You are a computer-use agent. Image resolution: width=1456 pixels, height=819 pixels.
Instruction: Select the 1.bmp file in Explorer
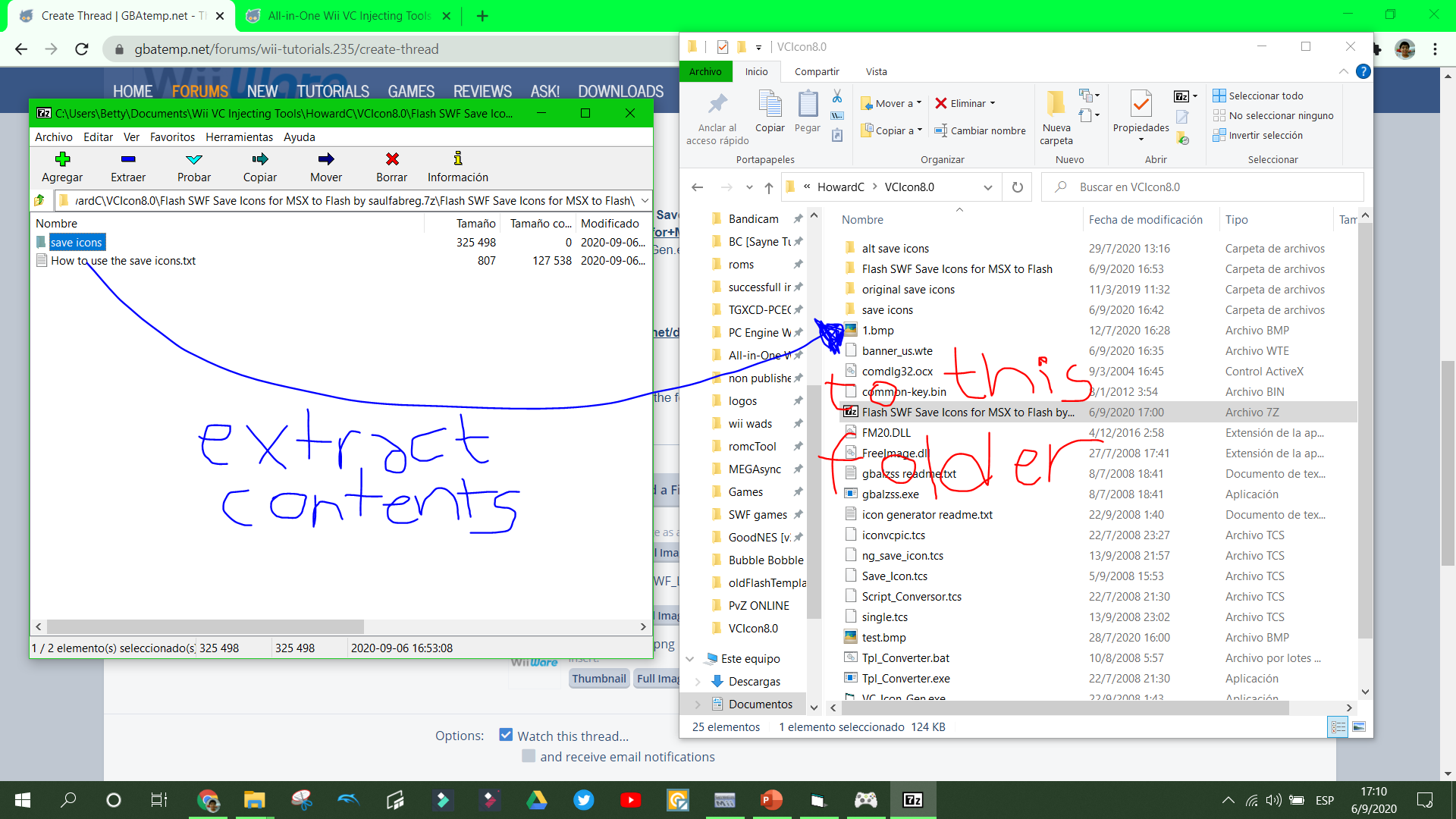click(x=877, y=331)
